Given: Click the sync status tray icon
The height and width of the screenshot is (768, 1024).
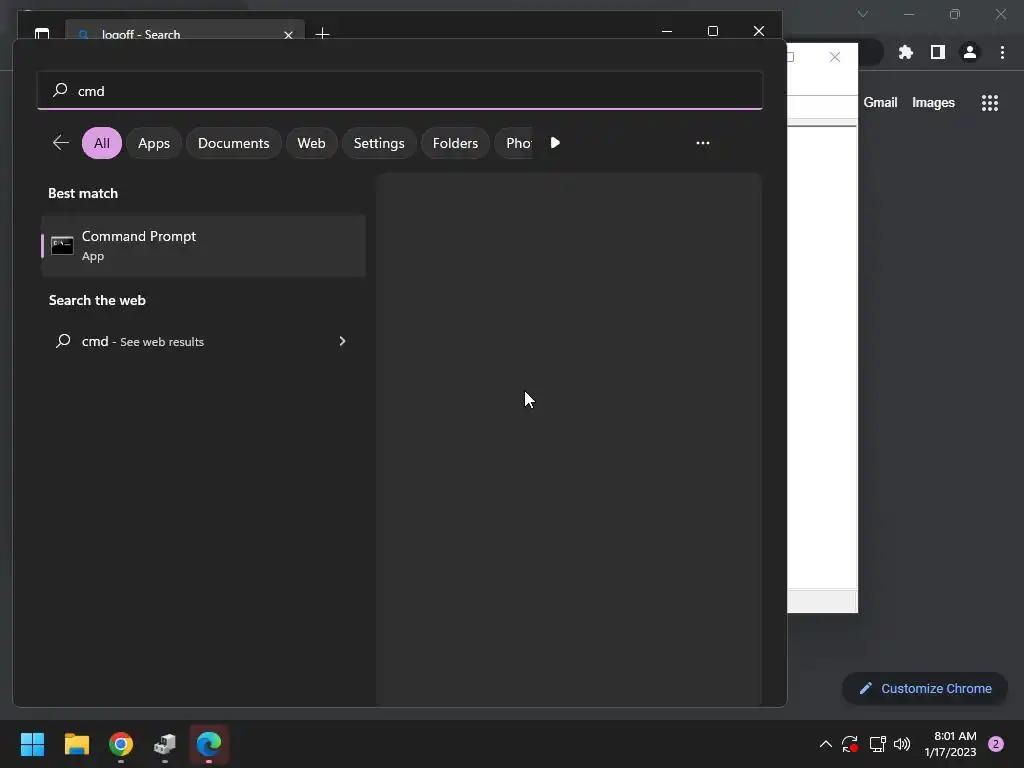Looking at the screenshot, I should [x=850, y=744].
